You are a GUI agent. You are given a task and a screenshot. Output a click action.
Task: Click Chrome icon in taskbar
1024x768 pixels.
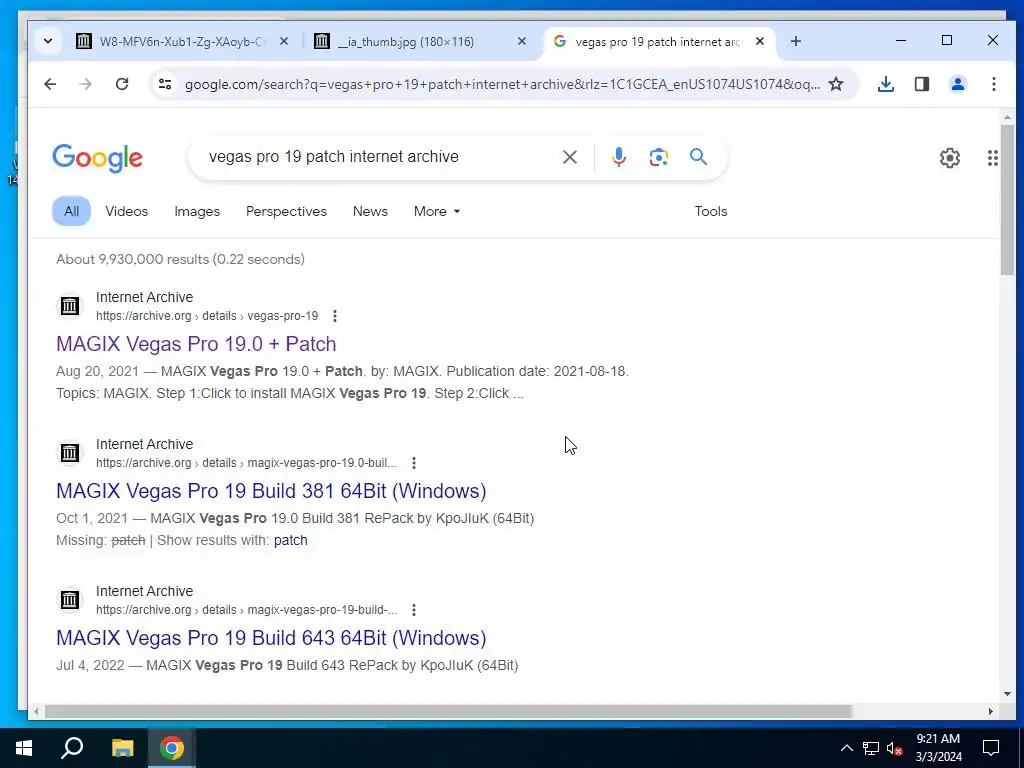[x=171, y=748]
